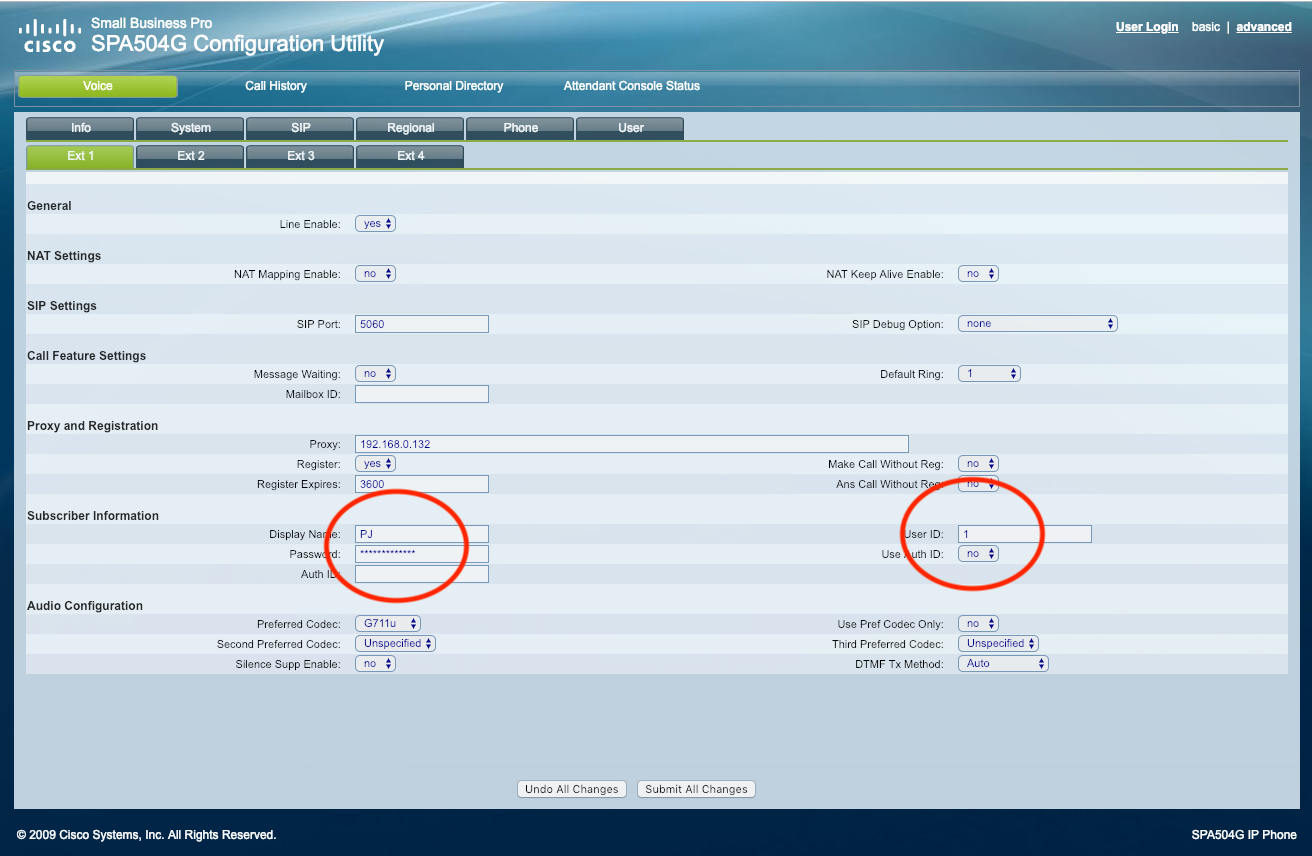Open the Voice main tab
Image resolution: width=1312 pixels, height=856 pixels.
(98, 86)
